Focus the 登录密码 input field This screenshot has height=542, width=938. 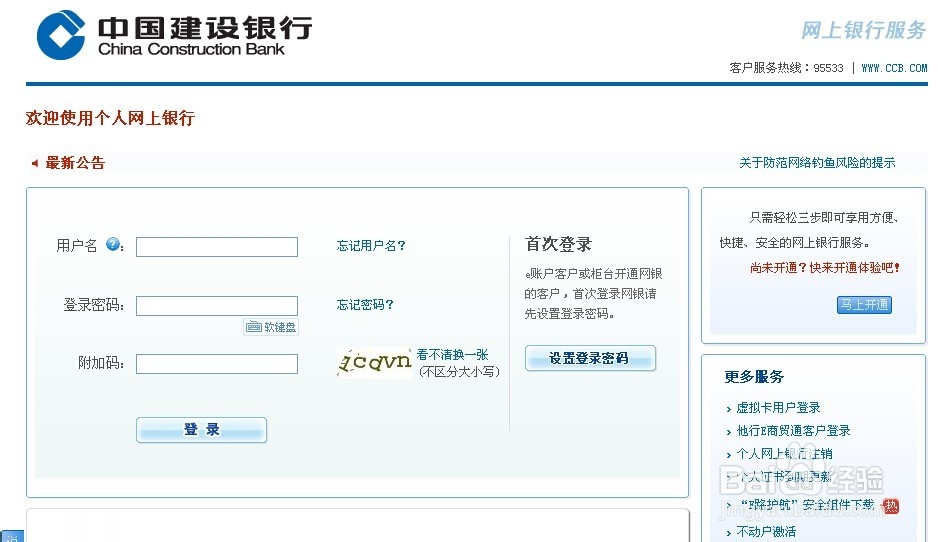click(217, 306)
